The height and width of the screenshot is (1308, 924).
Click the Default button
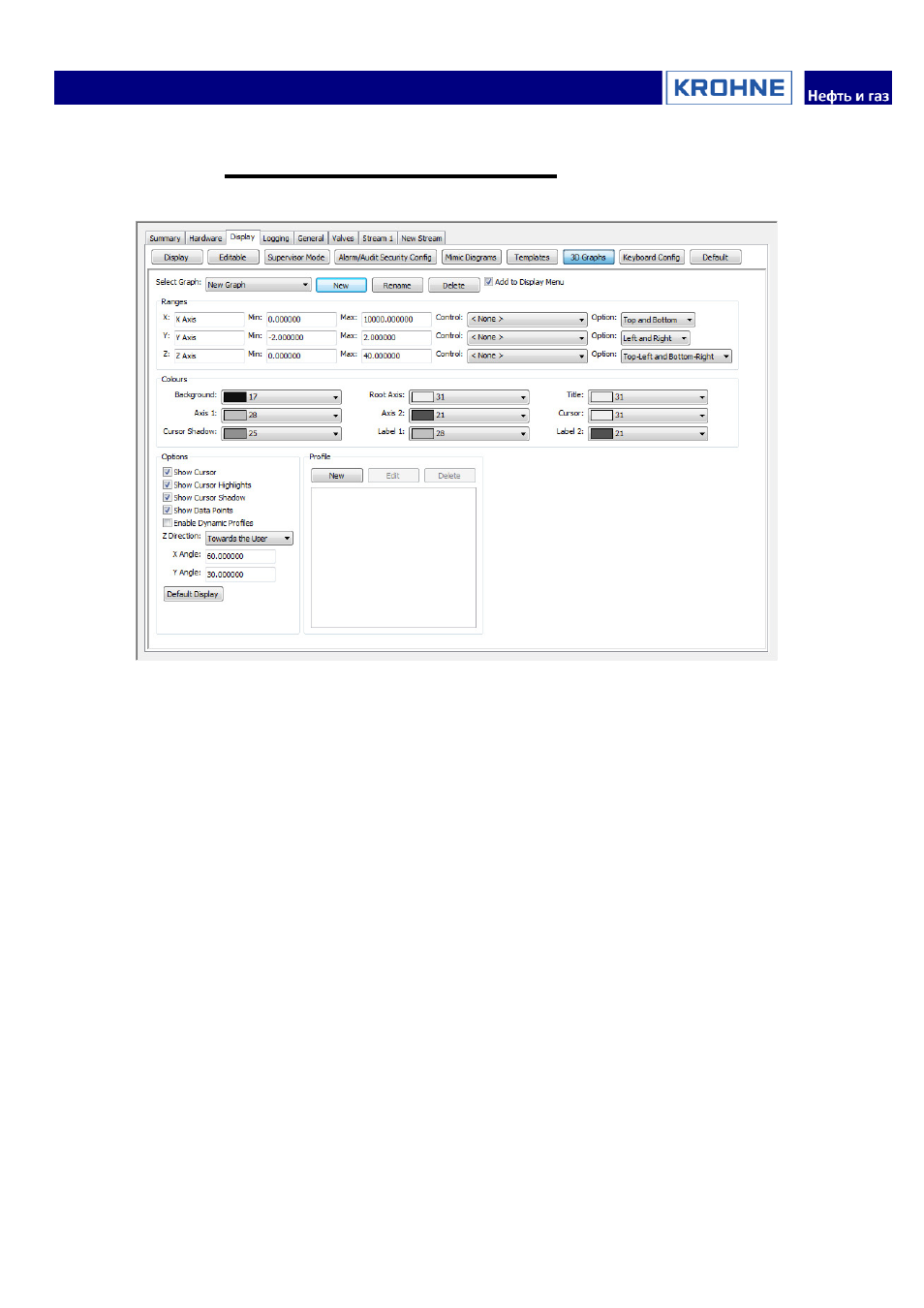tap(715, 258)
